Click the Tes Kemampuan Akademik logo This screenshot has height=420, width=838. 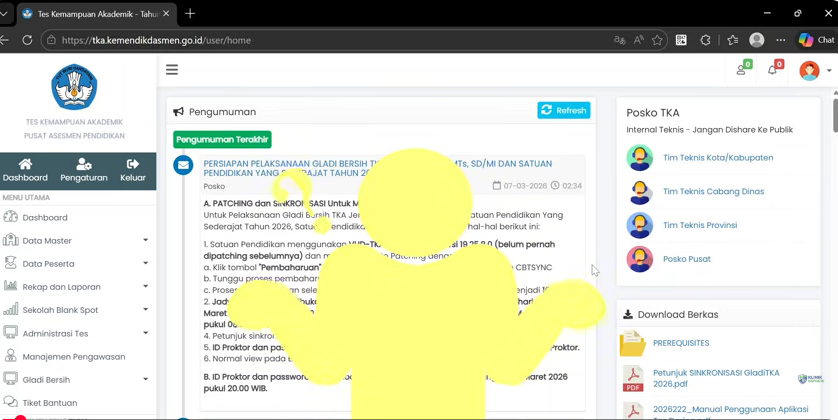[74, 87]
